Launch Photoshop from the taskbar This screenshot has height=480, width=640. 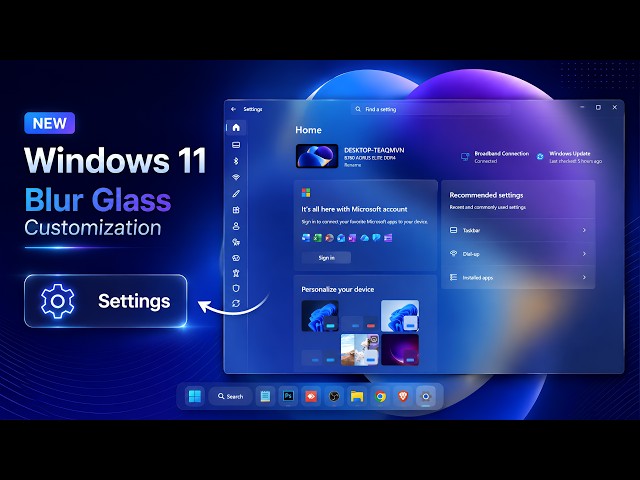[288, 396]
